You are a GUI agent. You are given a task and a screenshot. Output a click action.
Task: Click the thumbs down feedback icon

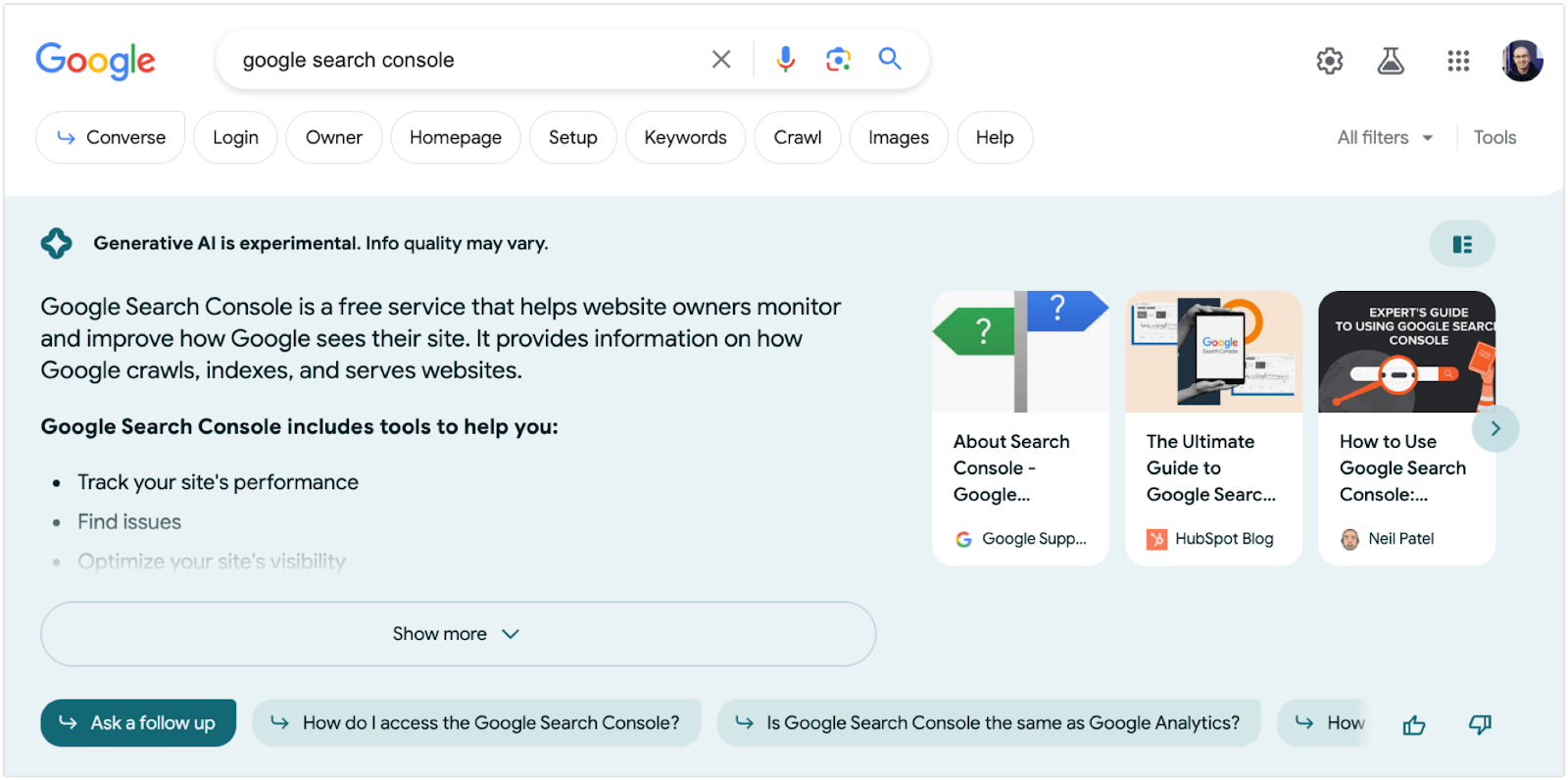(x=1480, y=725)
